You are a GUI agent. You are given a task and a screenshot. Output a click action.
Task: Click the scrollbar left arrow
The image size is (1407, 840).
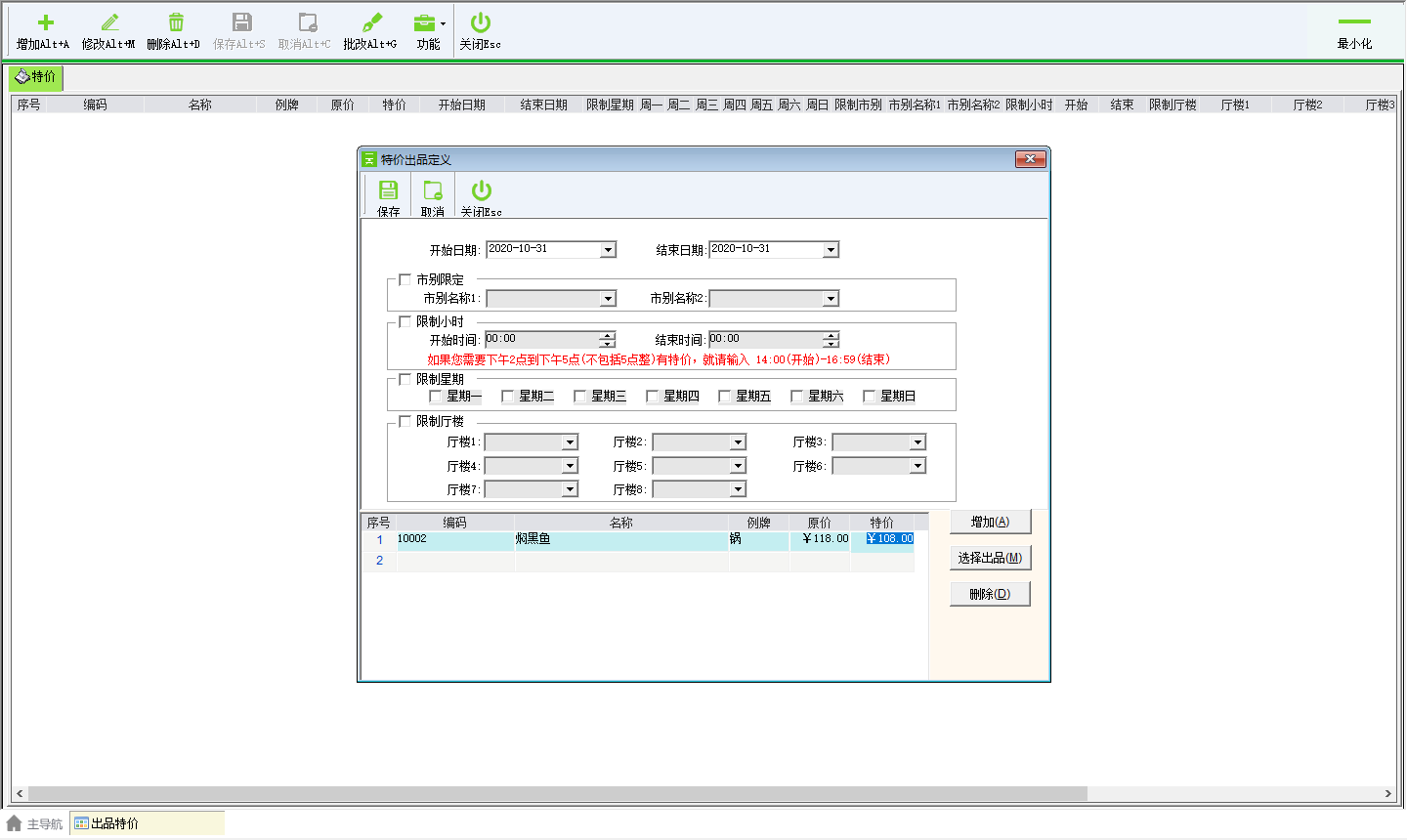(20, 793)
